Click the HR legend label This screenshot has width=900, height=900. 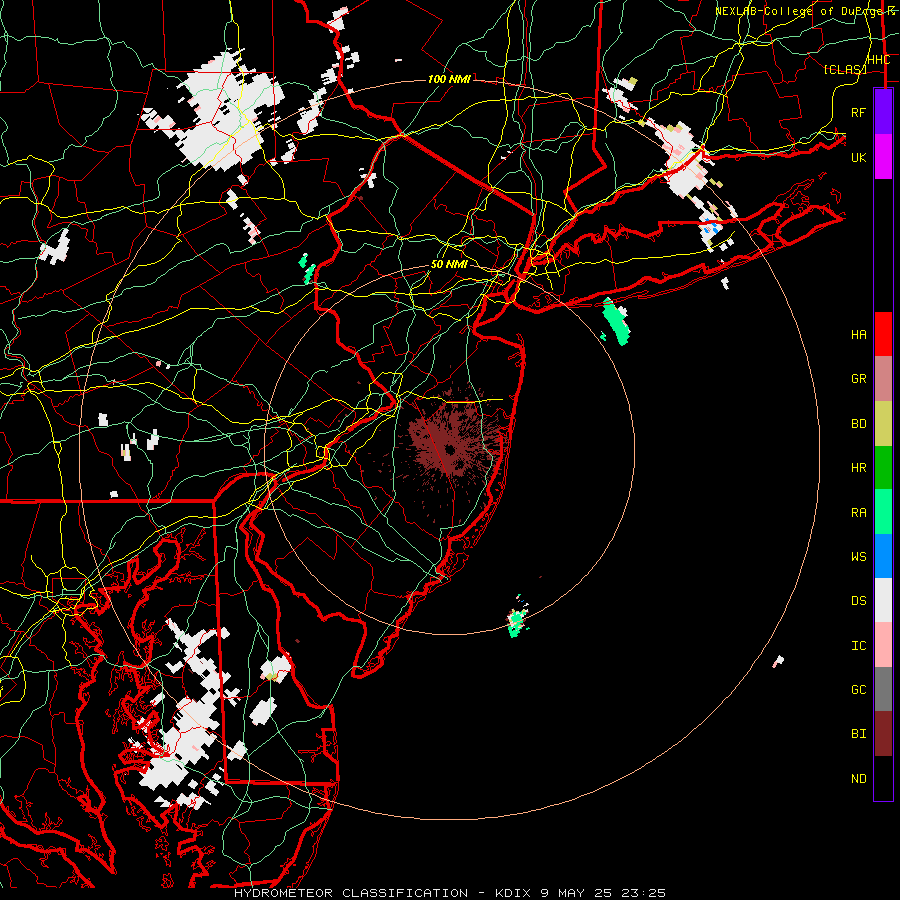pyautogui.click(x=859, y=468)
